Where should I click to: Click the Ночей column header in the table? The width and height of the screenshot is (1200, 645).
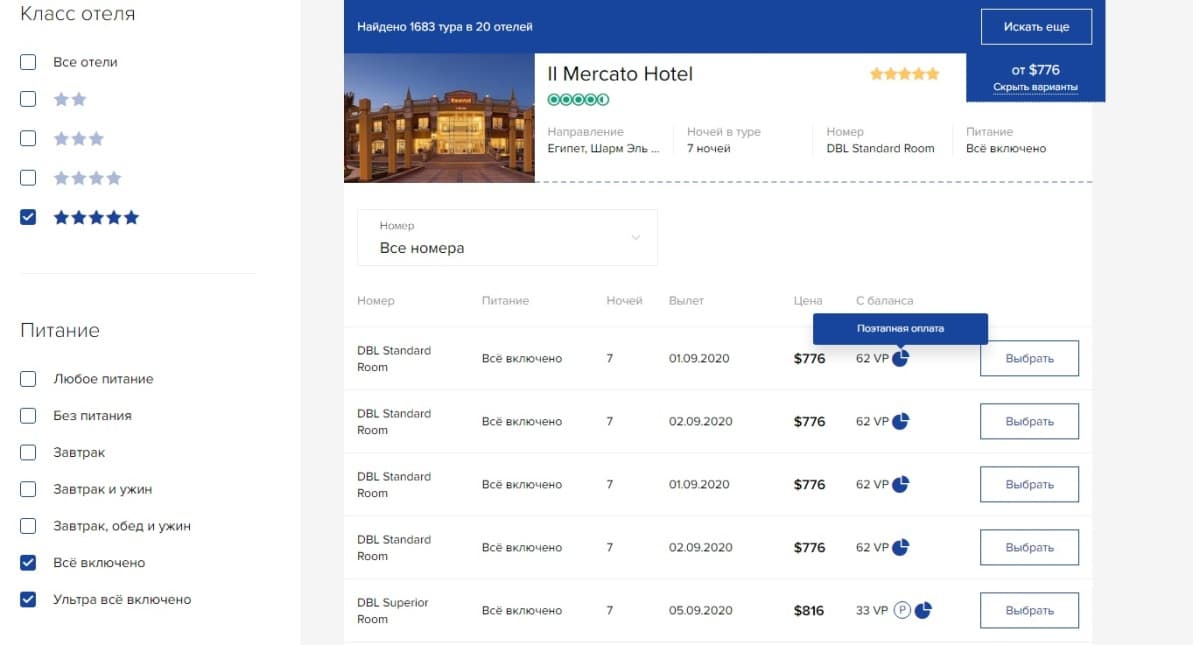click(624, 300)
